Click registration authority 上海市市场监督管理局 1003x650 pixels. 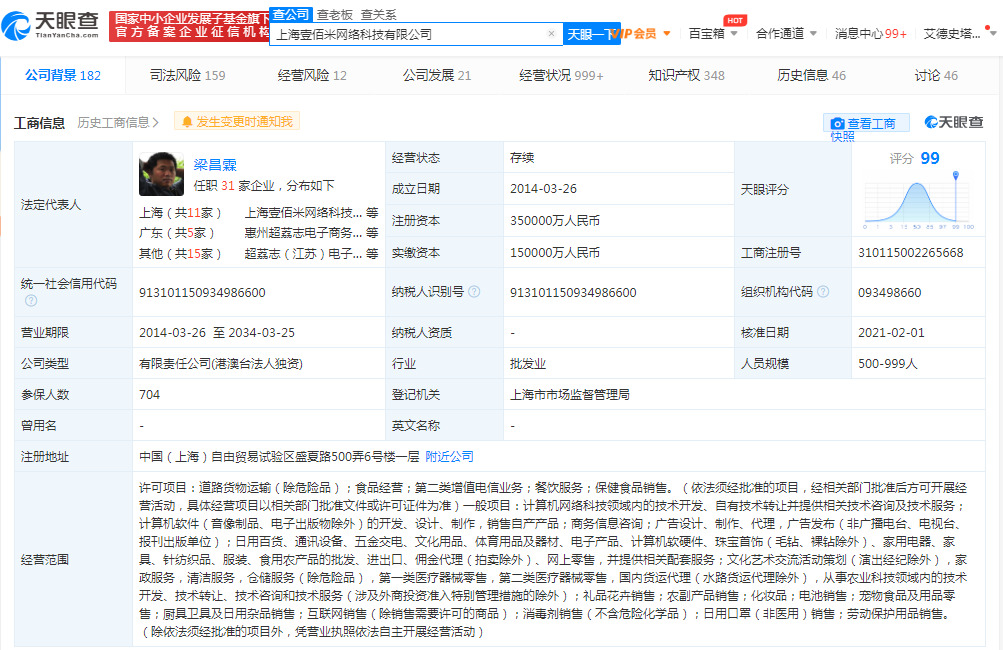pos(570,395)
